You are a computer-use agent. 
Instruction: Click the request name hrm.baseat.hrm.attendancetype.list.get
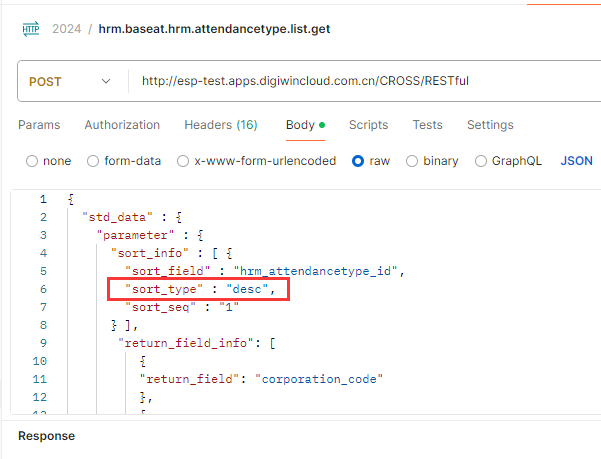pyautogui.click(x=214, y=29)
